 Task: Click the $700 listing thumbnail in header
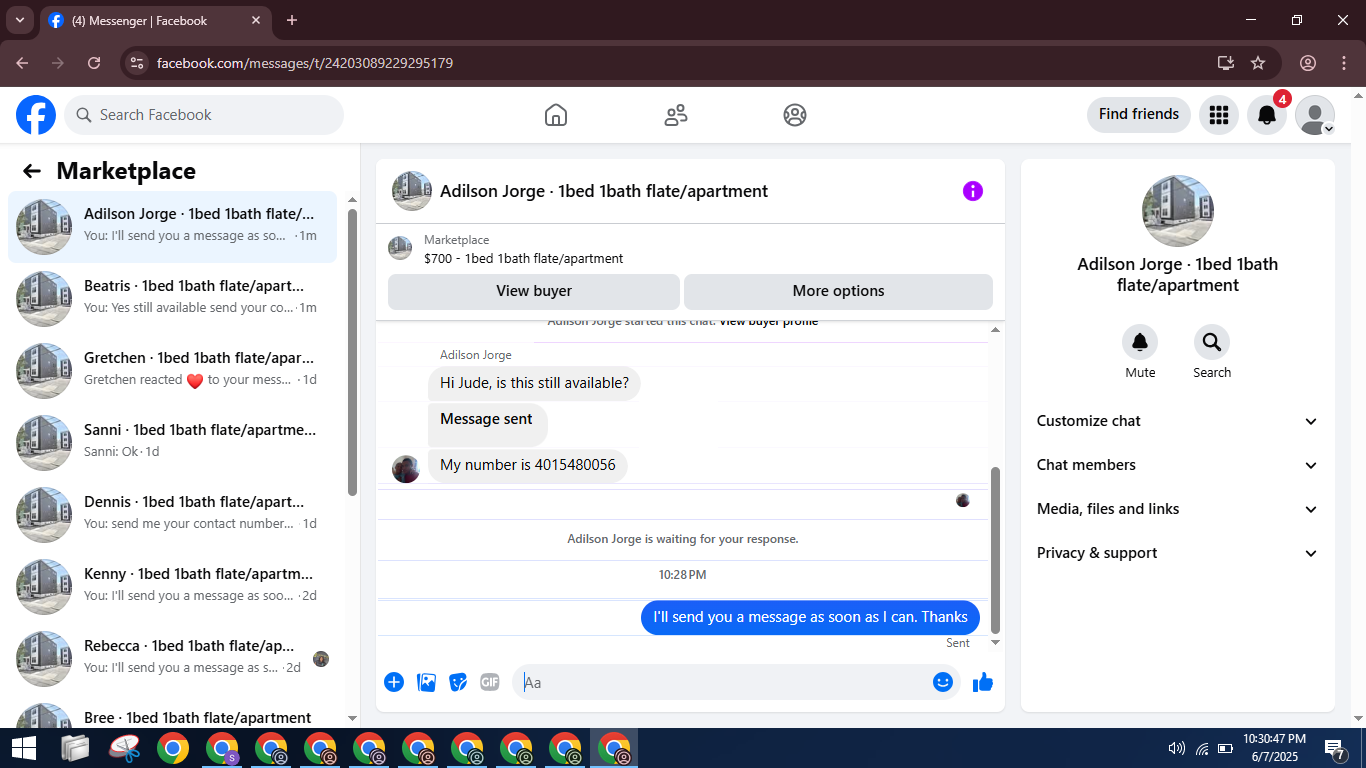(400, 248)
